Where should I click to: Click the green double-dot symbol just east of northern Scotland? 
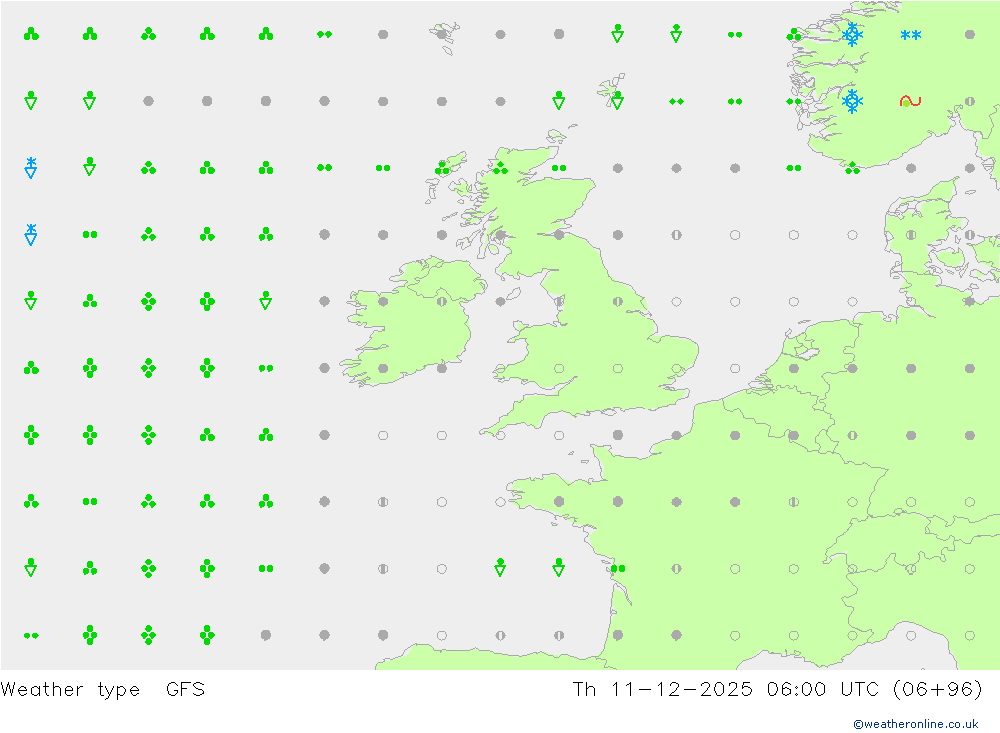pyautogui.click(x=559, y=168)
